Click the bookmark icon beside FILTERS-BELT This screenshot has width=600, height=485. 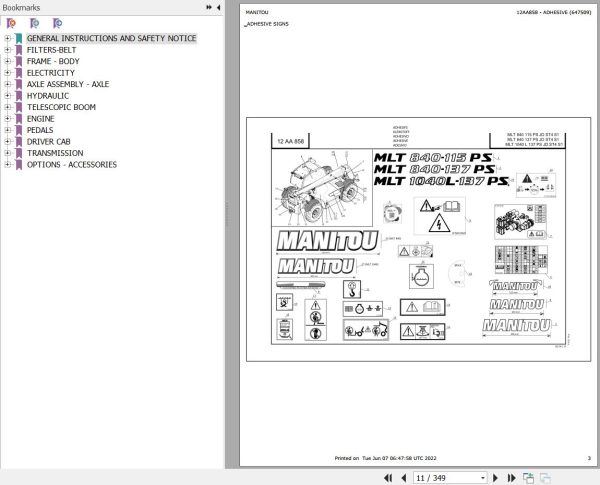pyautogui.click(x=19, y=50)
